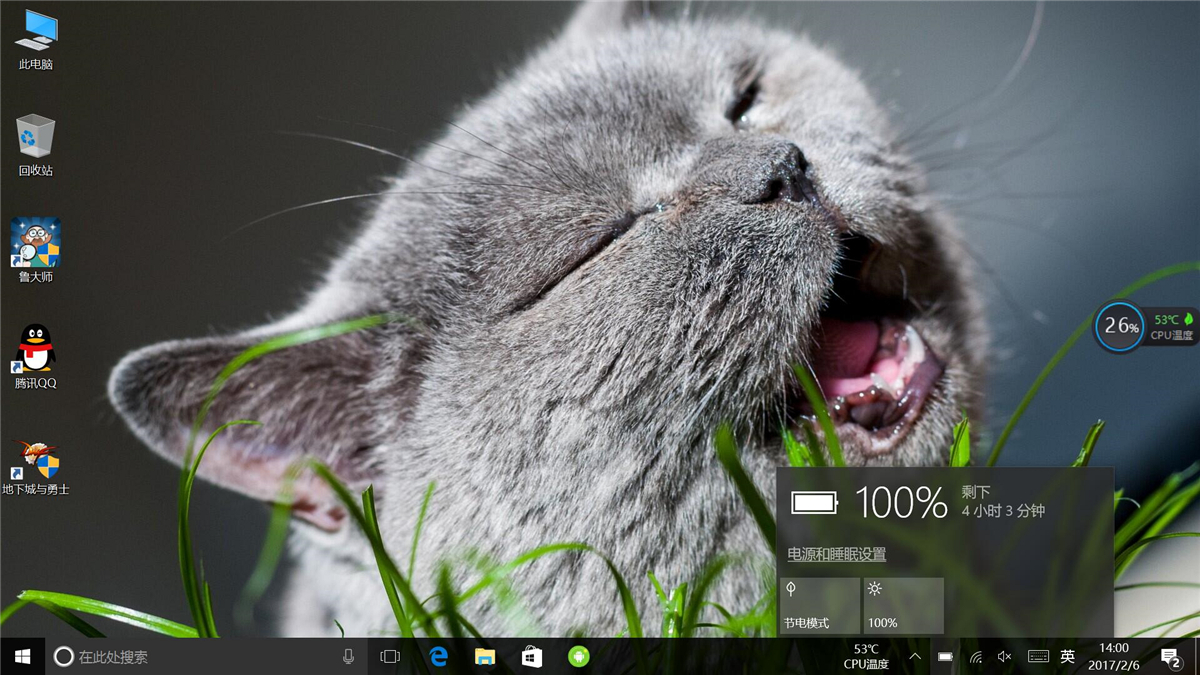Open the Action Center notifications button

click(x=1170, y=657)
